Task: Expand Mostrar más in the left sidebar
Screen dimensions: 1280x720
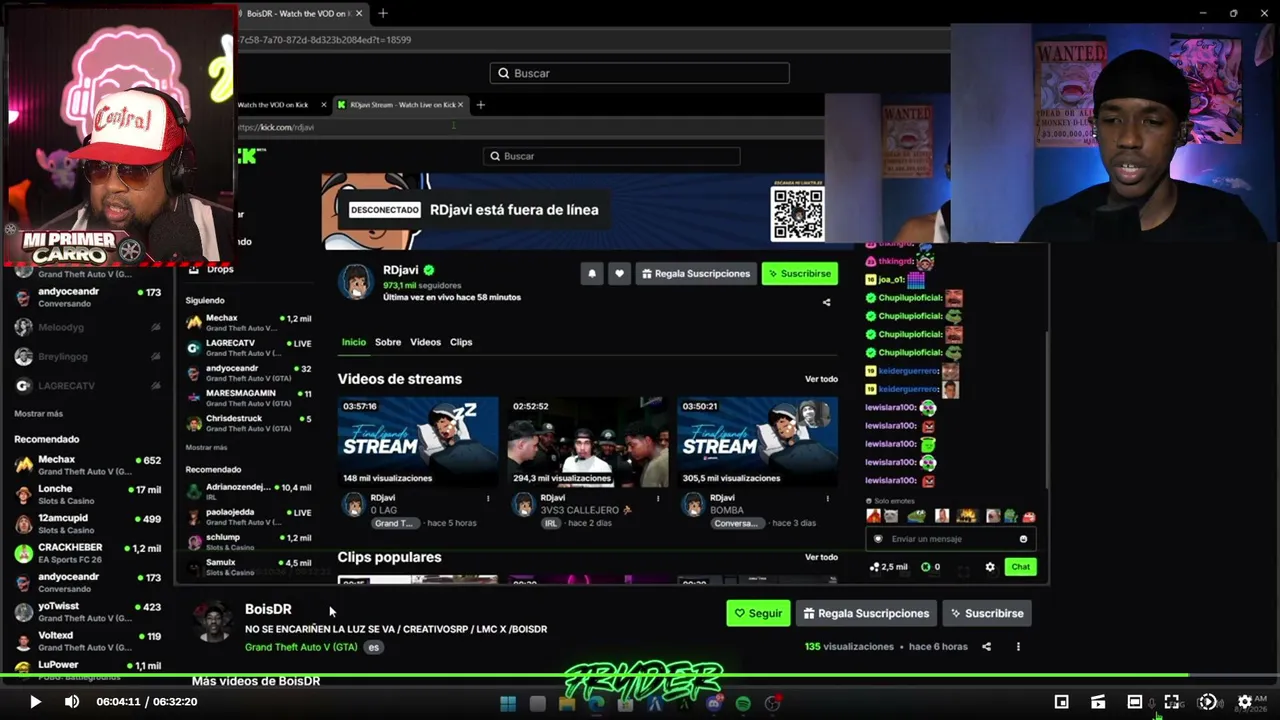Action: 39,414
